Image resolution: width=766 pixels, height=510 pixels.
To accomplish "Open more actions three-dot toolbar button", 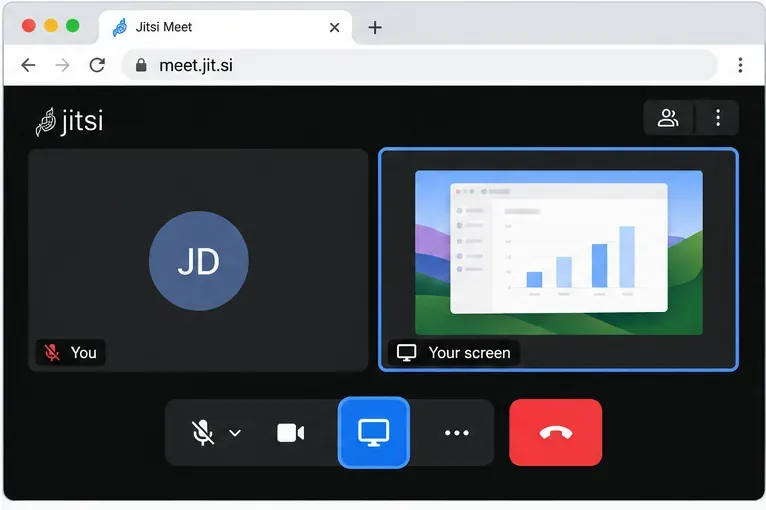I will point(457,433).
